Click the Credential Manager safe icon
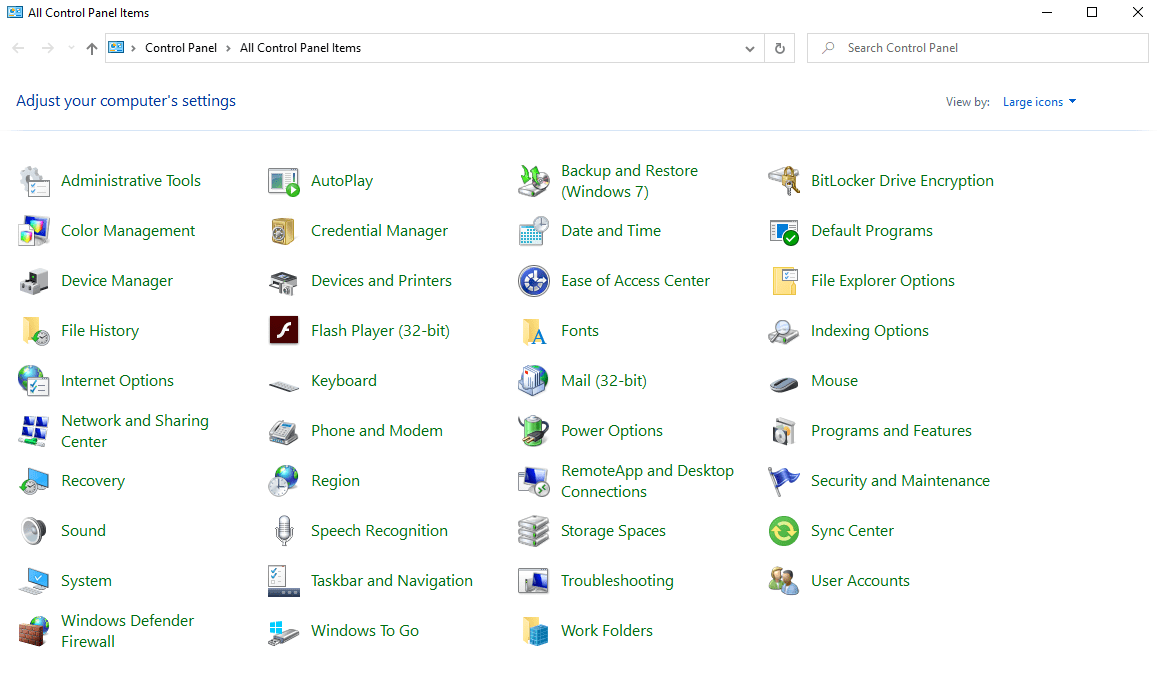 point(283,231)
